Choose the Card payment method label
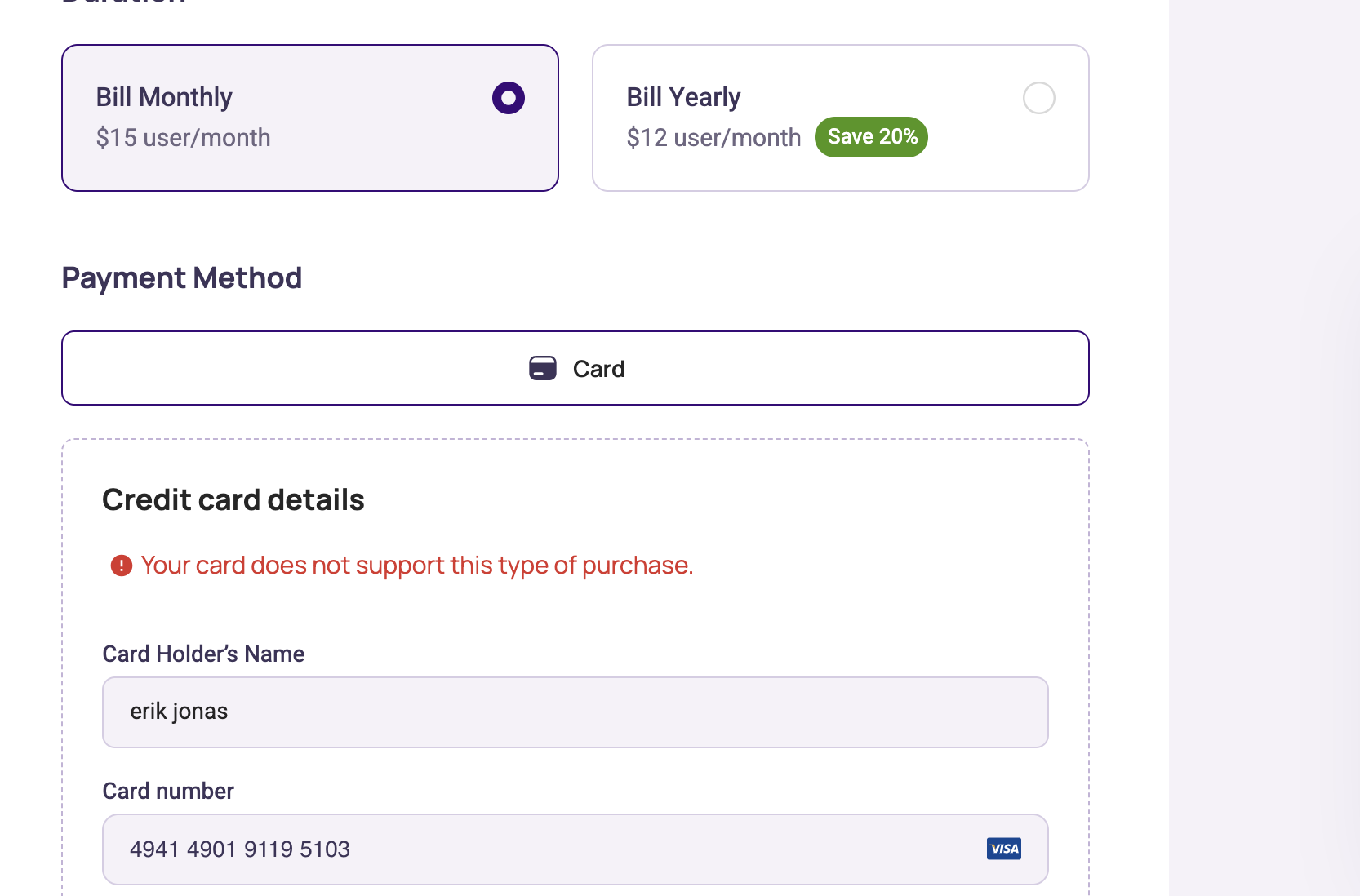 [598, 369]
